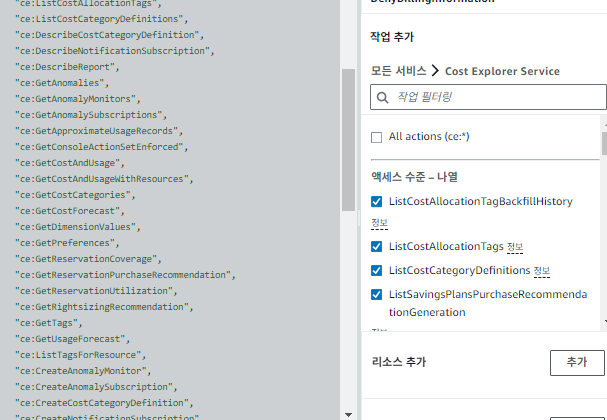The width and height of the screenshot is (607, 420).
Task: Click the search magnifier icon in filter box
Action: [382, 98]
